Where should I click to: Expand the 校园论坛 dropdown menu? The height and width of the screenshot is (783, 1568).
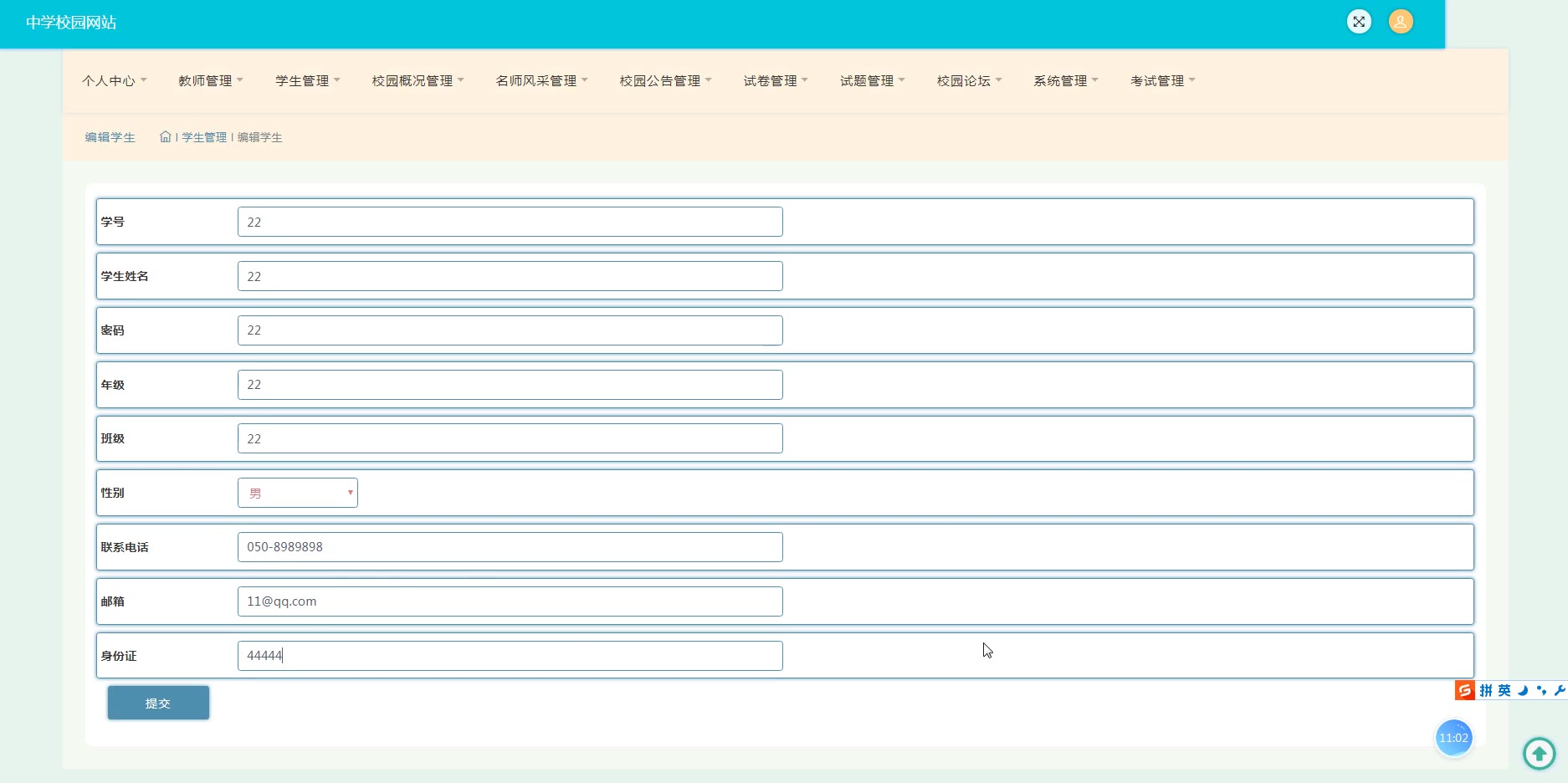[970, 81]
